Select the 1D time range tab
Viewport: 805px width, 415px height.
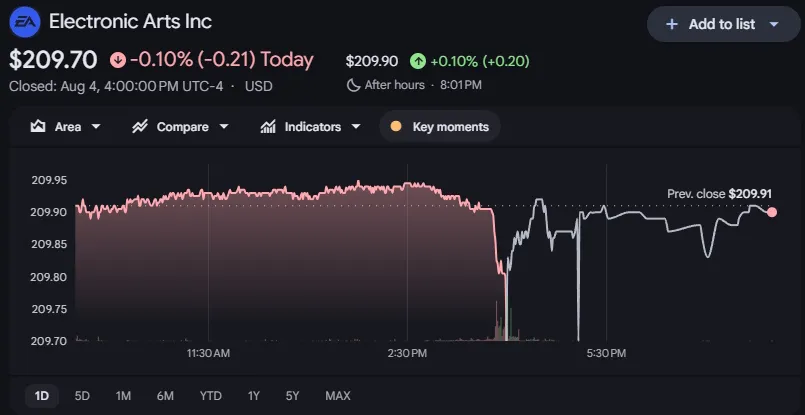(x=42, y=396)
